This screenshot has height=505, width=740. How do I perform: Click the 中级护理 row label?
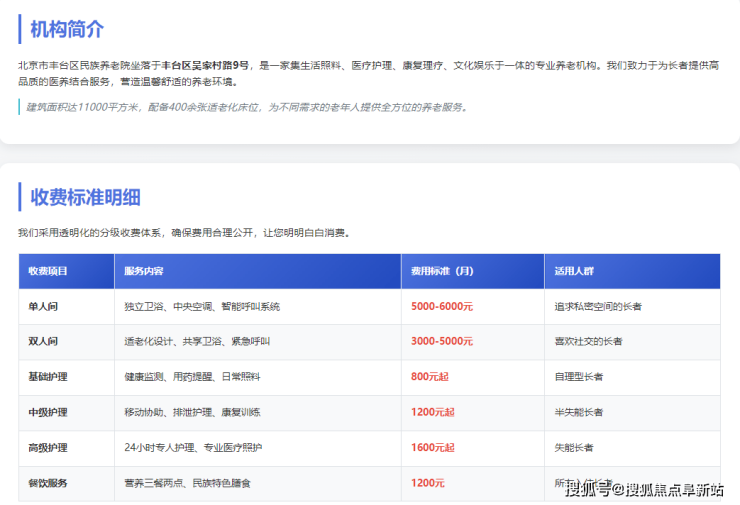48,412
